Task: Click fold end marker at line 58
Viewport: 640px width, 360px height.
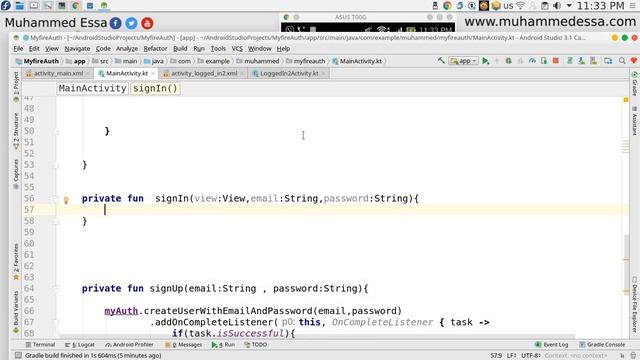Action: (x=56, y=221)
